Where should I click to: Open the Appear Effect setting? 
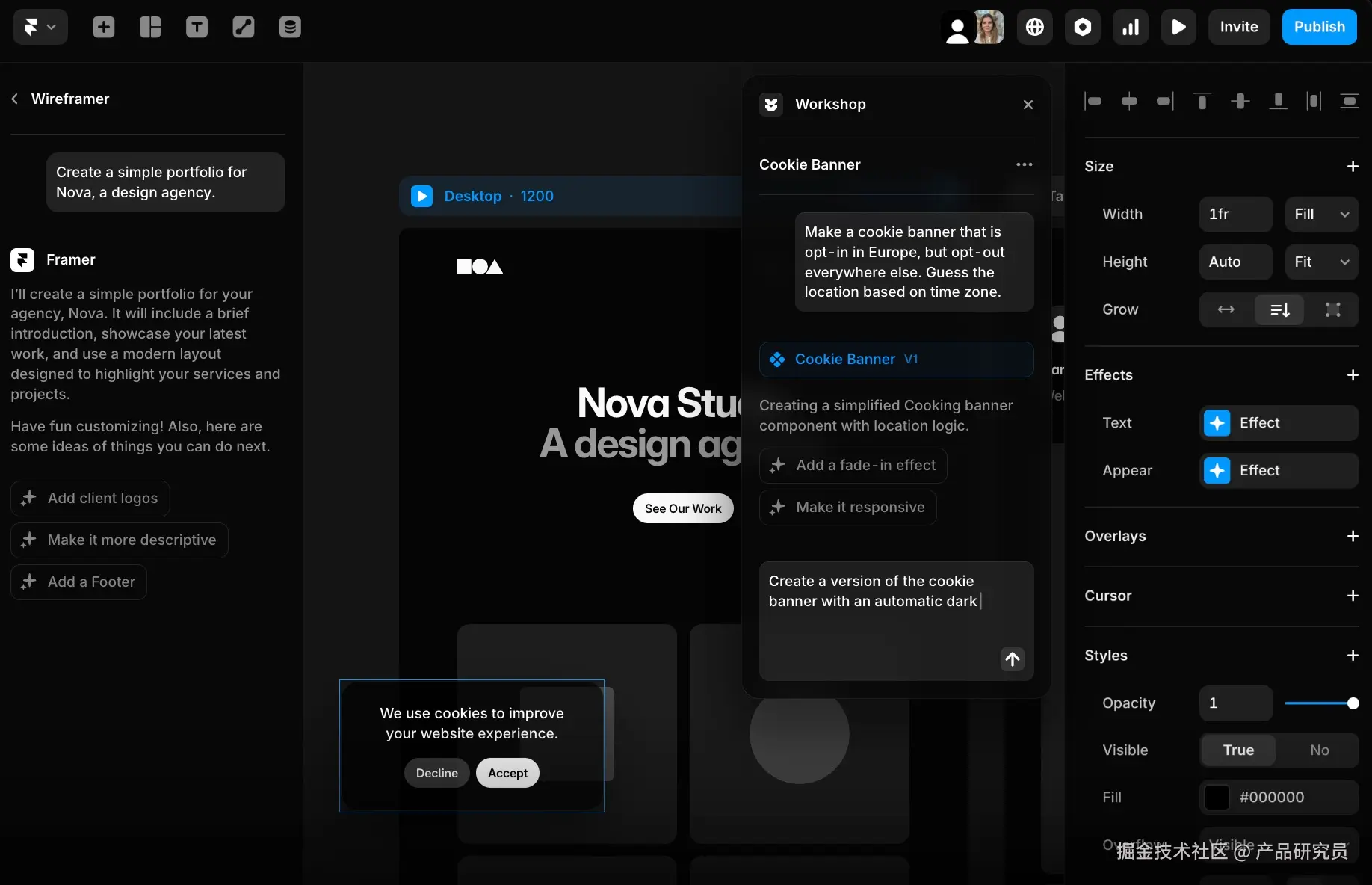[x=1279, y=471]
